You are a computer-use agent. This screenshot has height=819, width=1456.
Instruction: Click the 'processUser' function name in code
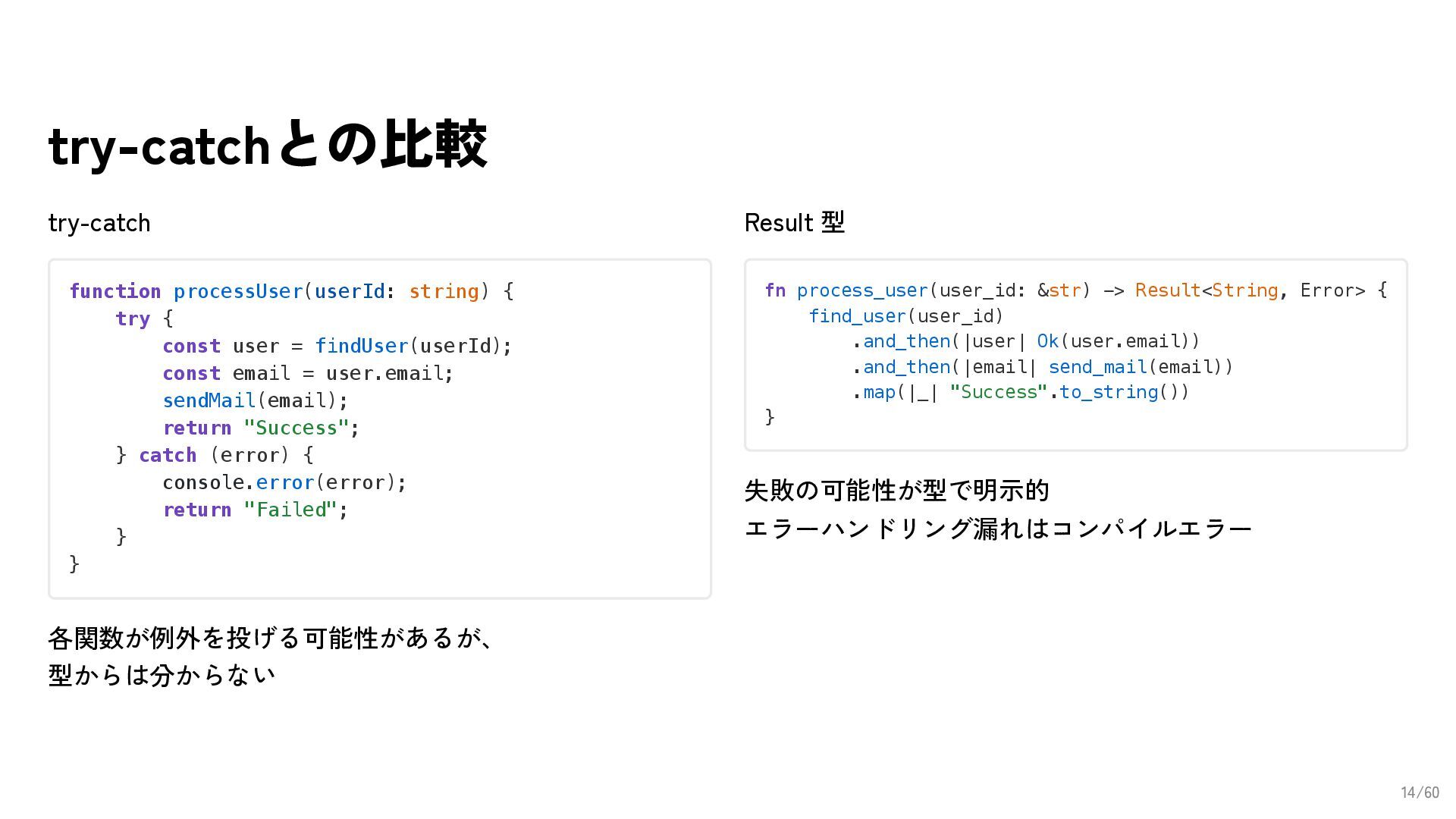pyautogui.click(x=238, y=291)
